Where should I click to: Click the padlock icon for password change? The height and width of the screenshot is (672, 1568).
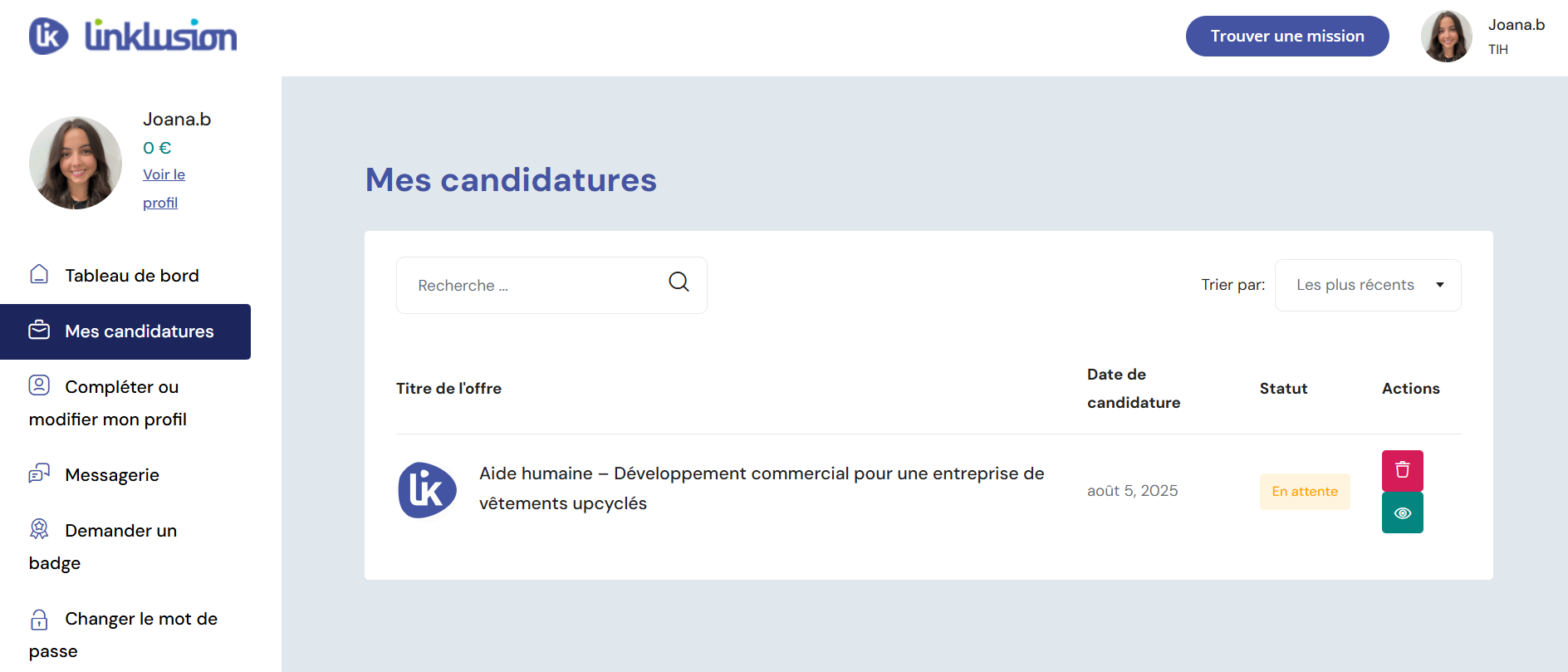click(x=39, y=619)
